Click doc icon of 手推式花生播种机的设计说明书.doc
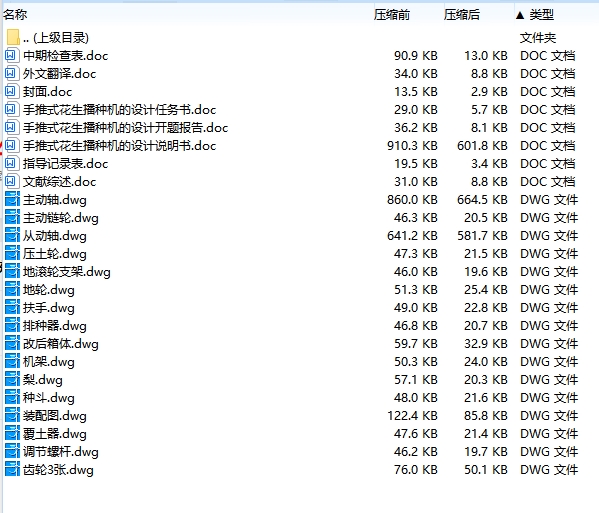The width and height of the screenshot is (599, 513). click(11, 146)
